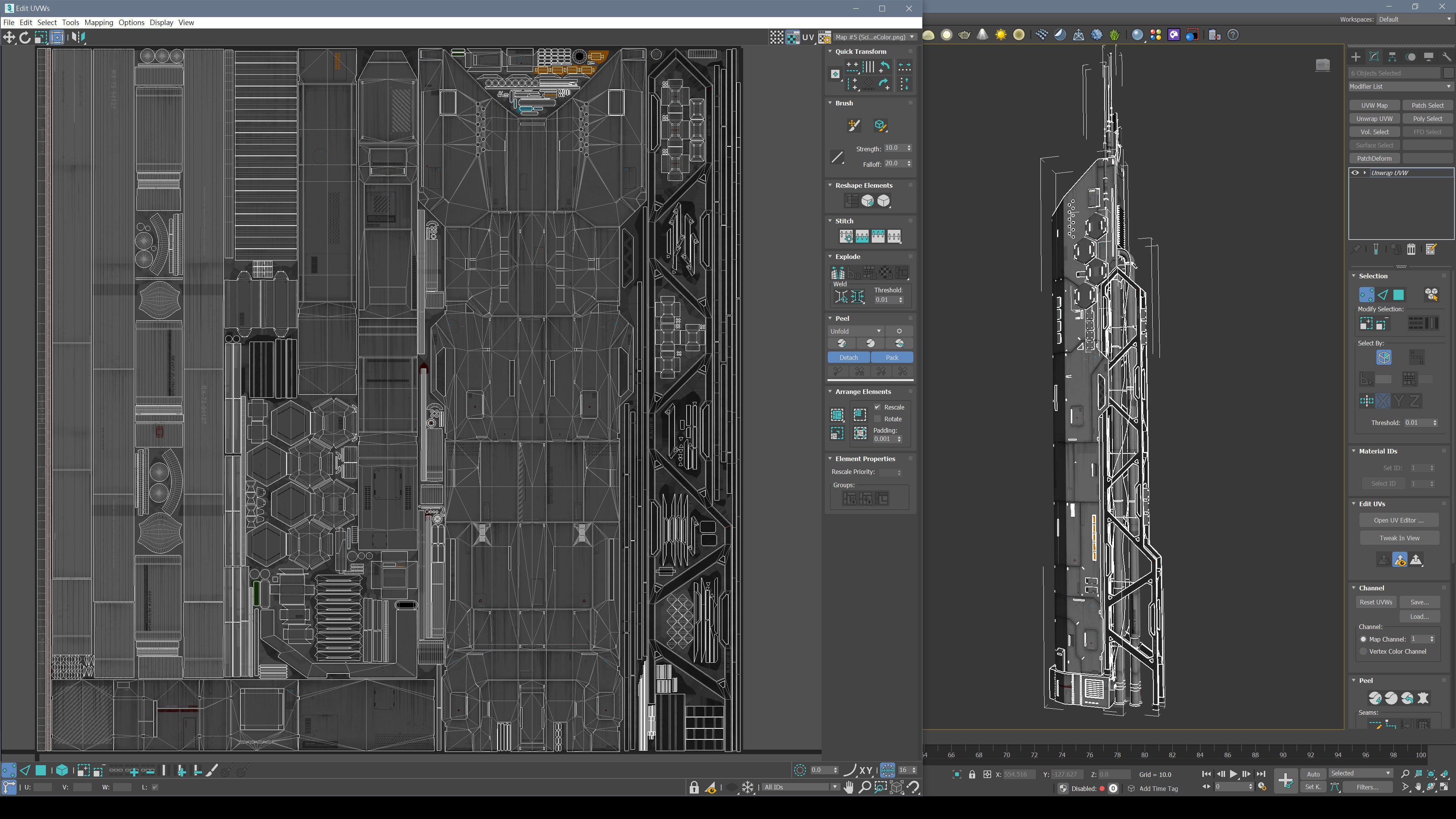Click the Open UV Editor button
The height and width of the screenshot is (819, 1456).
click(1398, 520)
